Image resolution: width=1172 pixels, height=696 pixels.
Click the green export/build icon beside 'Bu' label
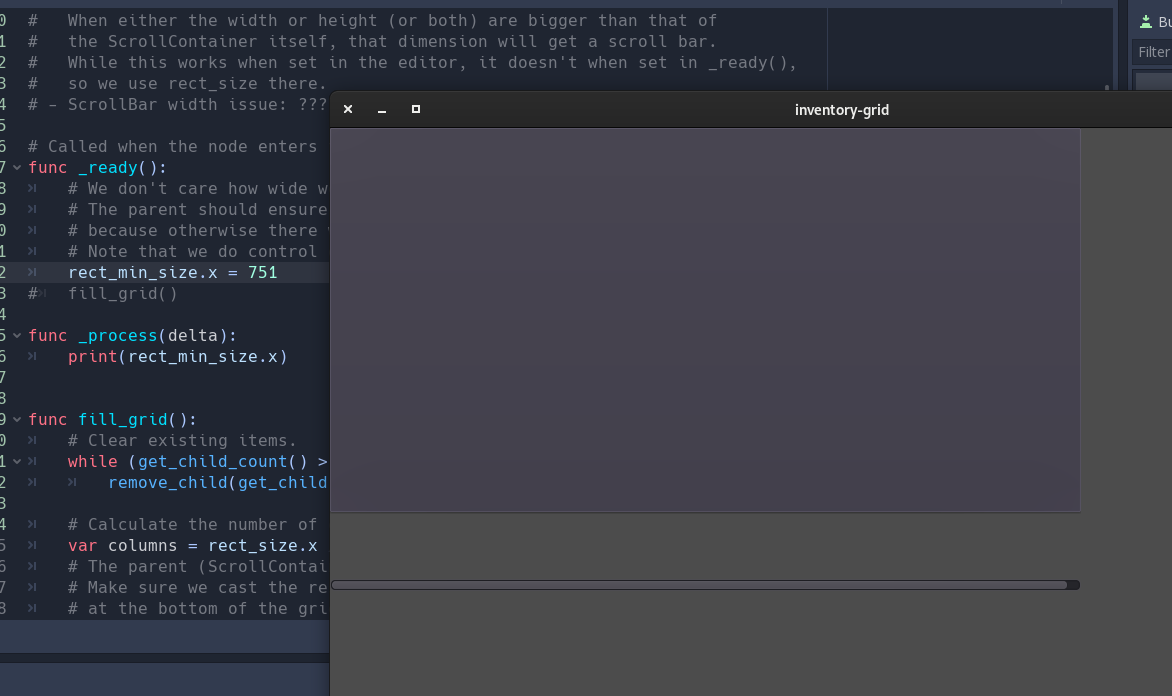coord(1147,20)
